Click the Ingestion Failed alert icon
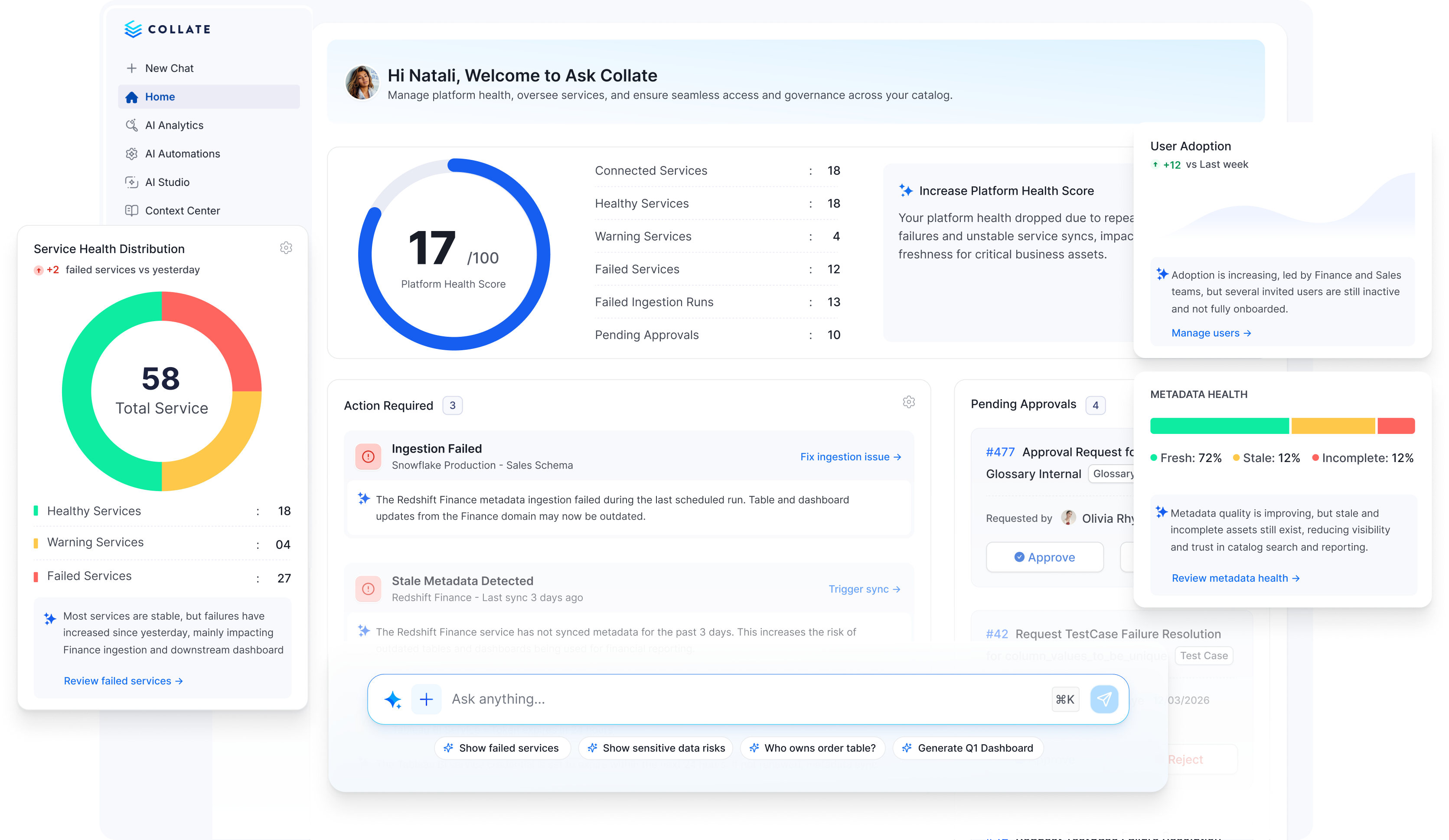 368,456
